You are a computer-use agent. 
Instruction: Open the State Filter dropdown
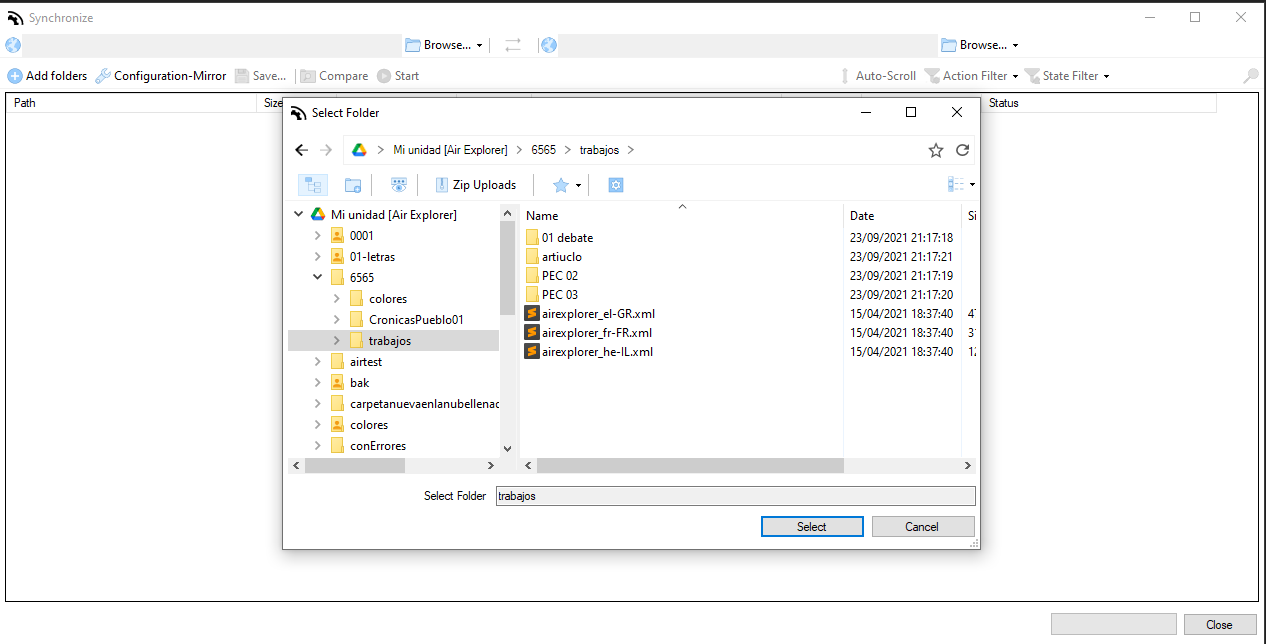[1066, 75]
